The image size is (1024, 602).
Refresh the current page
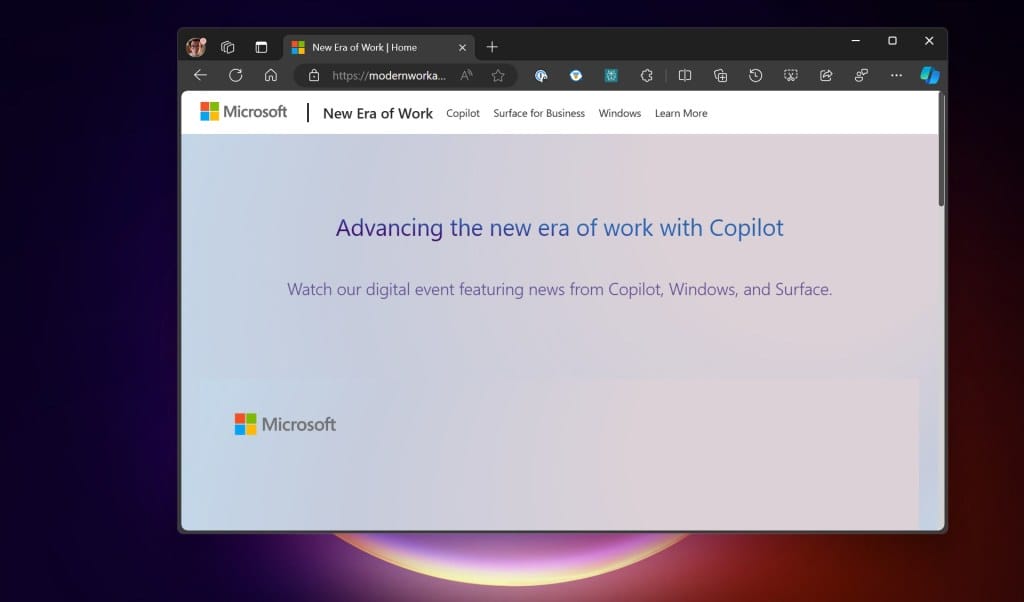click(x=235, y=75)
